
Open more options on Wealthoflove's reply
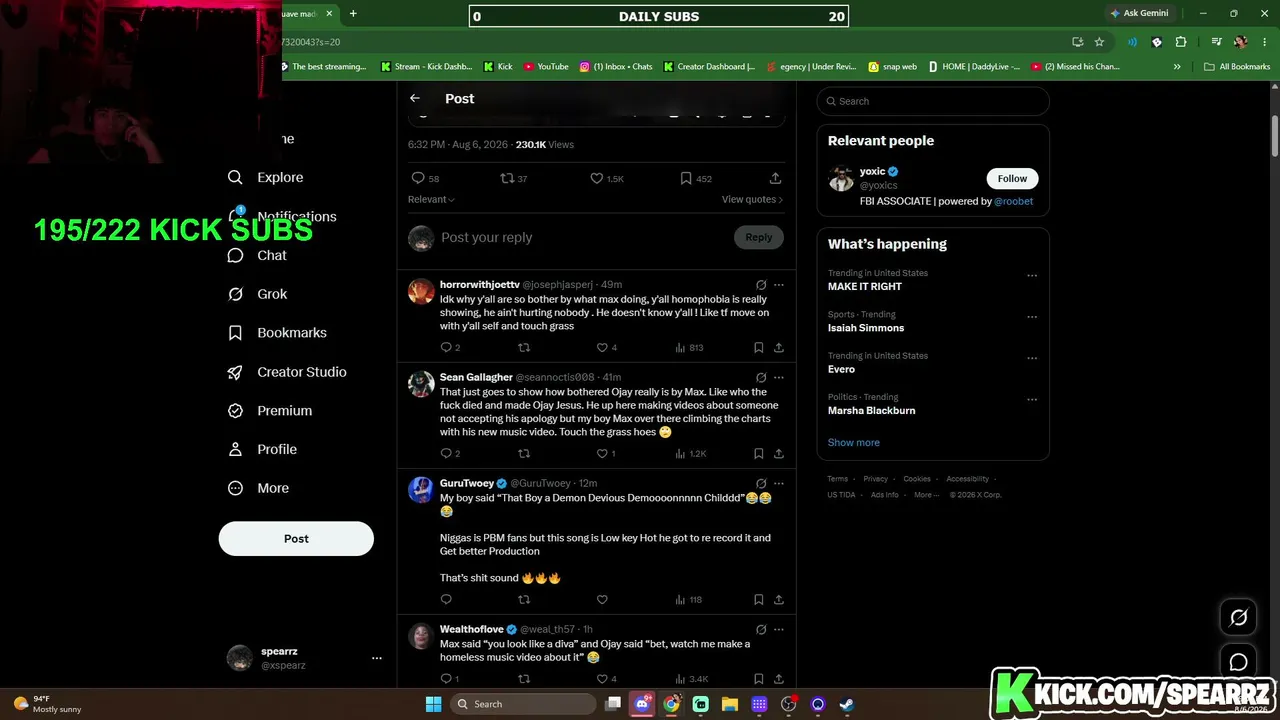point(779,630)
